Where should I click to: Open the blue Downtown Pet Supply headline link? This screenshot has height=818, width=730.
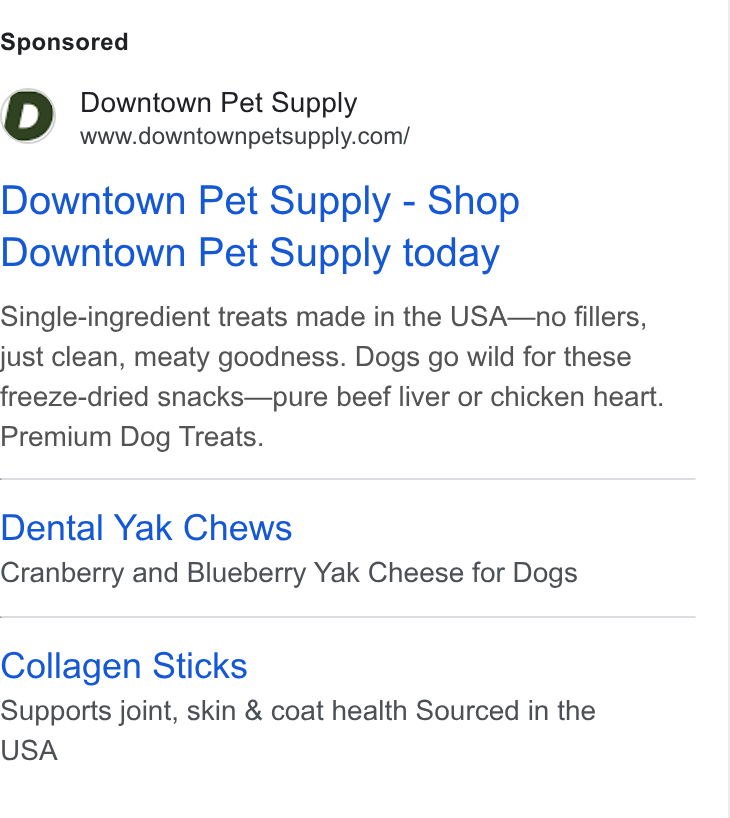(x=260, y=227)
